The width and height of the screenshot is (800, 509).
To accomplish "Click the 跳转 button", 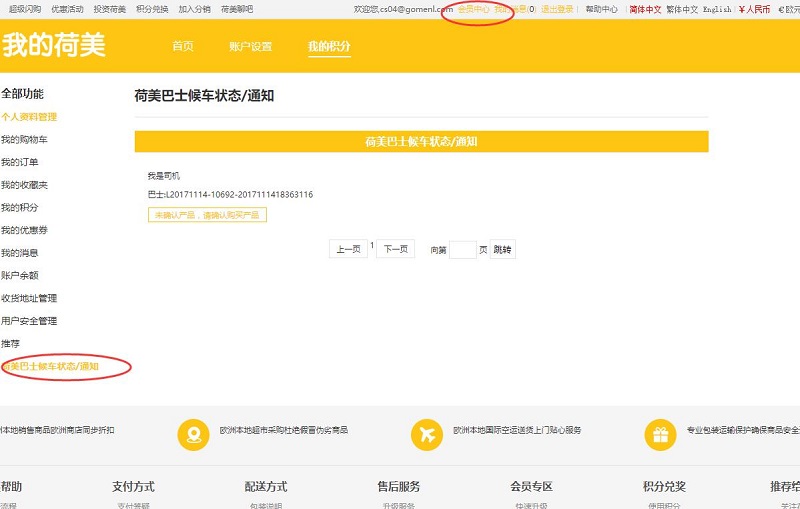I will click(503, 249).
